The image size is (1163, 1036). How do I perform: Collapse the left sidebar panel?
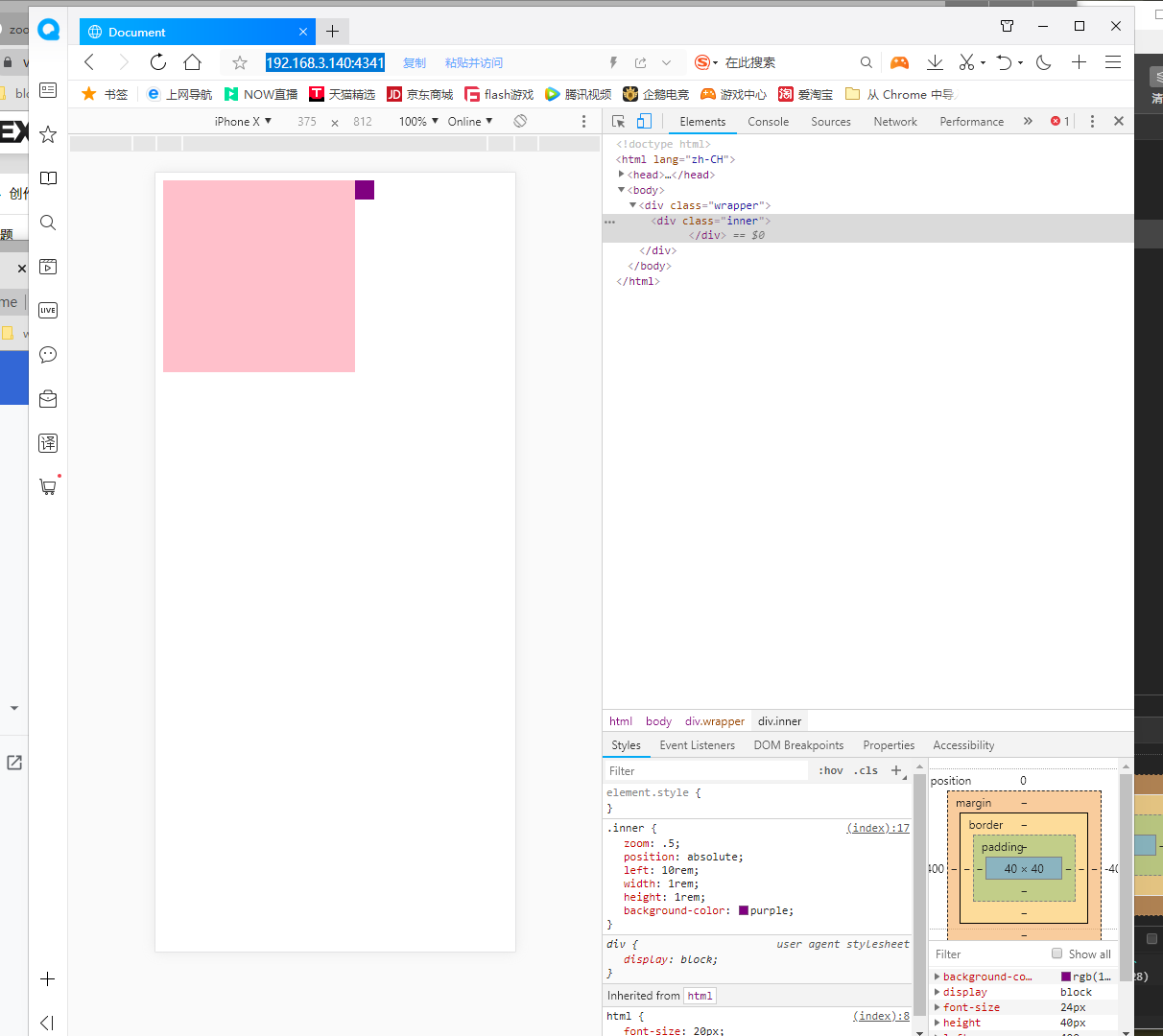click(47, 1023)
